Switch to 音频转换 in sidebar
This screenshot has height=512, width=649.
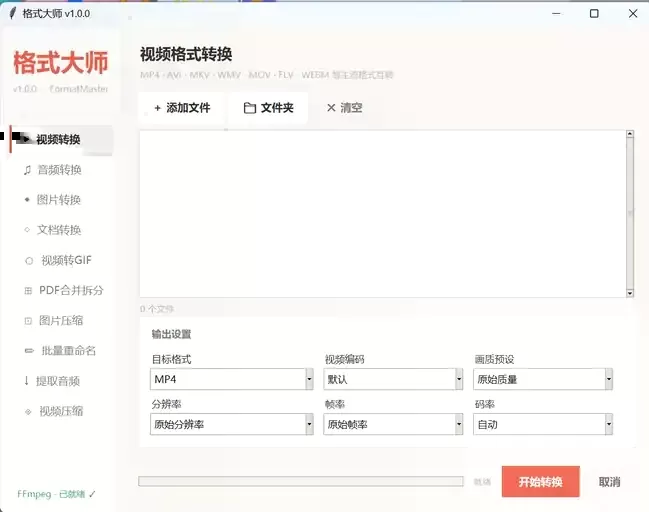pos(59,170)
